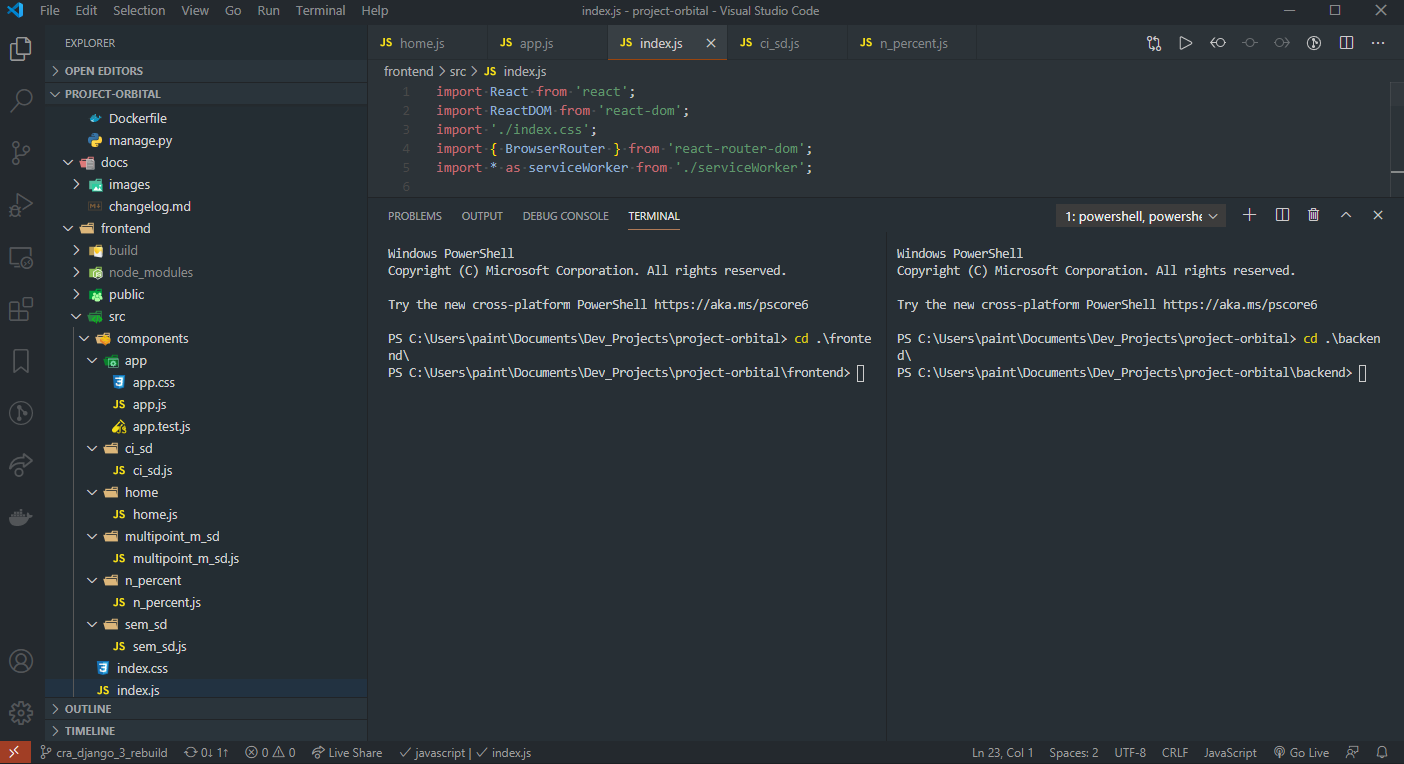The image size is (1404, 764).
Task: Switch to the Problems panel tab
Action: pos(414,216)
